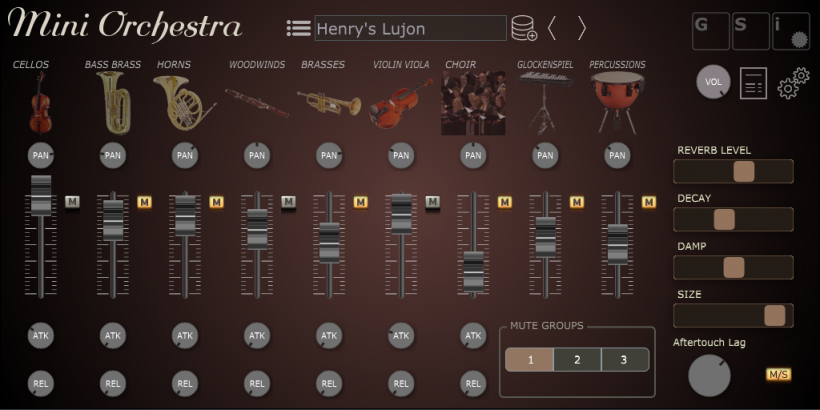Select mute group 3
Image resolution: width=820 pixels, height=410 pixels.
click(x=624, y=360)
